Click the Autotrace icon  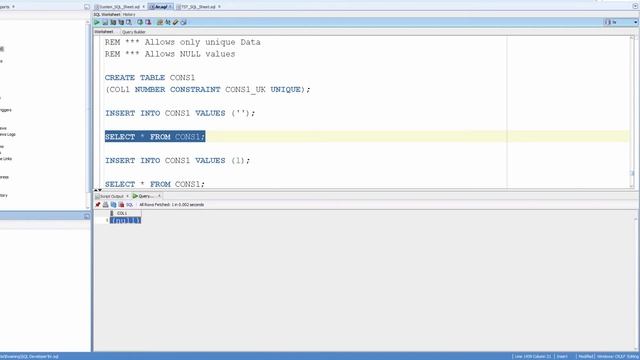(x=121, y=22)
